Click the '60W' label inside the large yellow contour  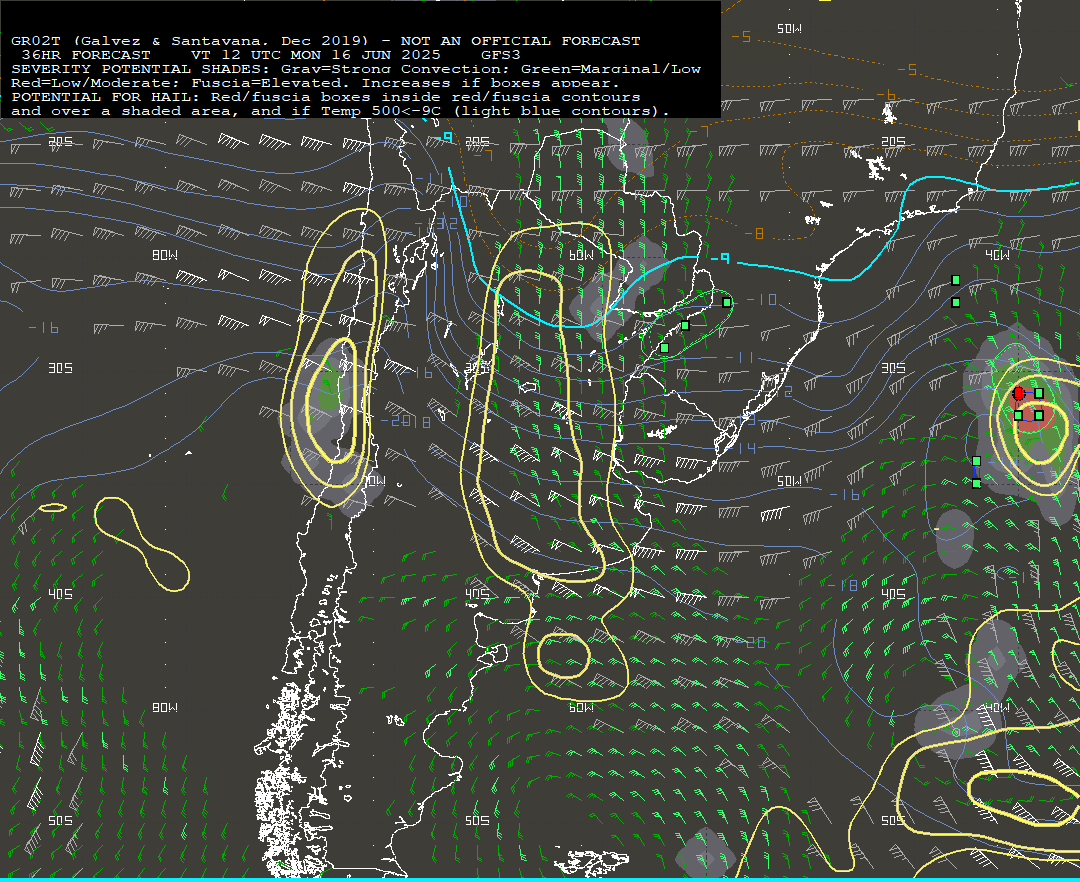click(x=581, y=255)
